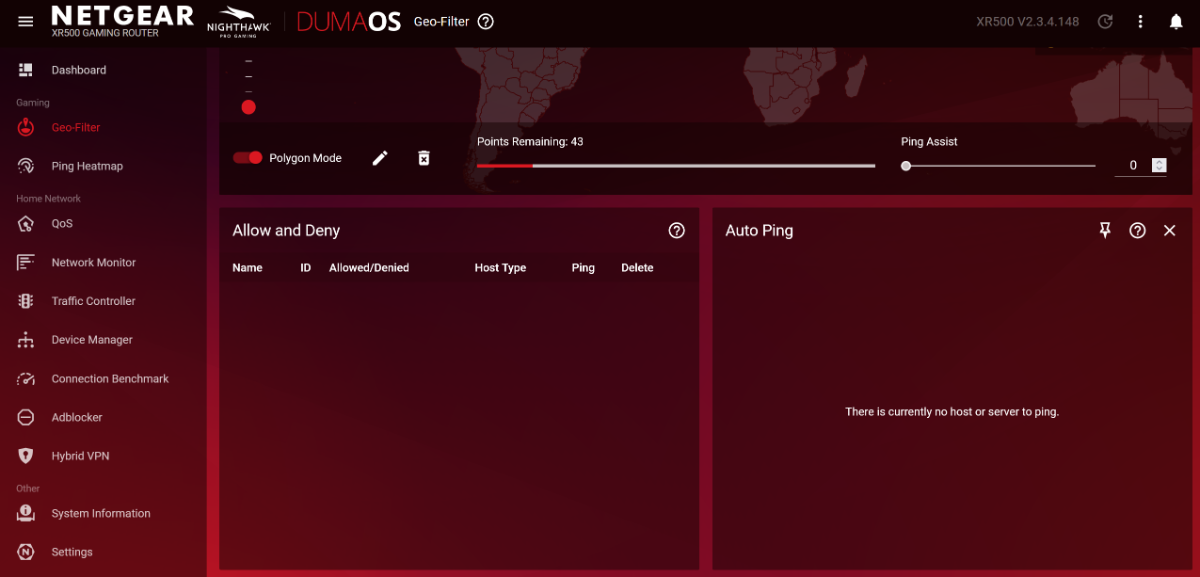Toggle Polygon Mode switch off
The image size is (1200, 577).
[x=248, y=158]
